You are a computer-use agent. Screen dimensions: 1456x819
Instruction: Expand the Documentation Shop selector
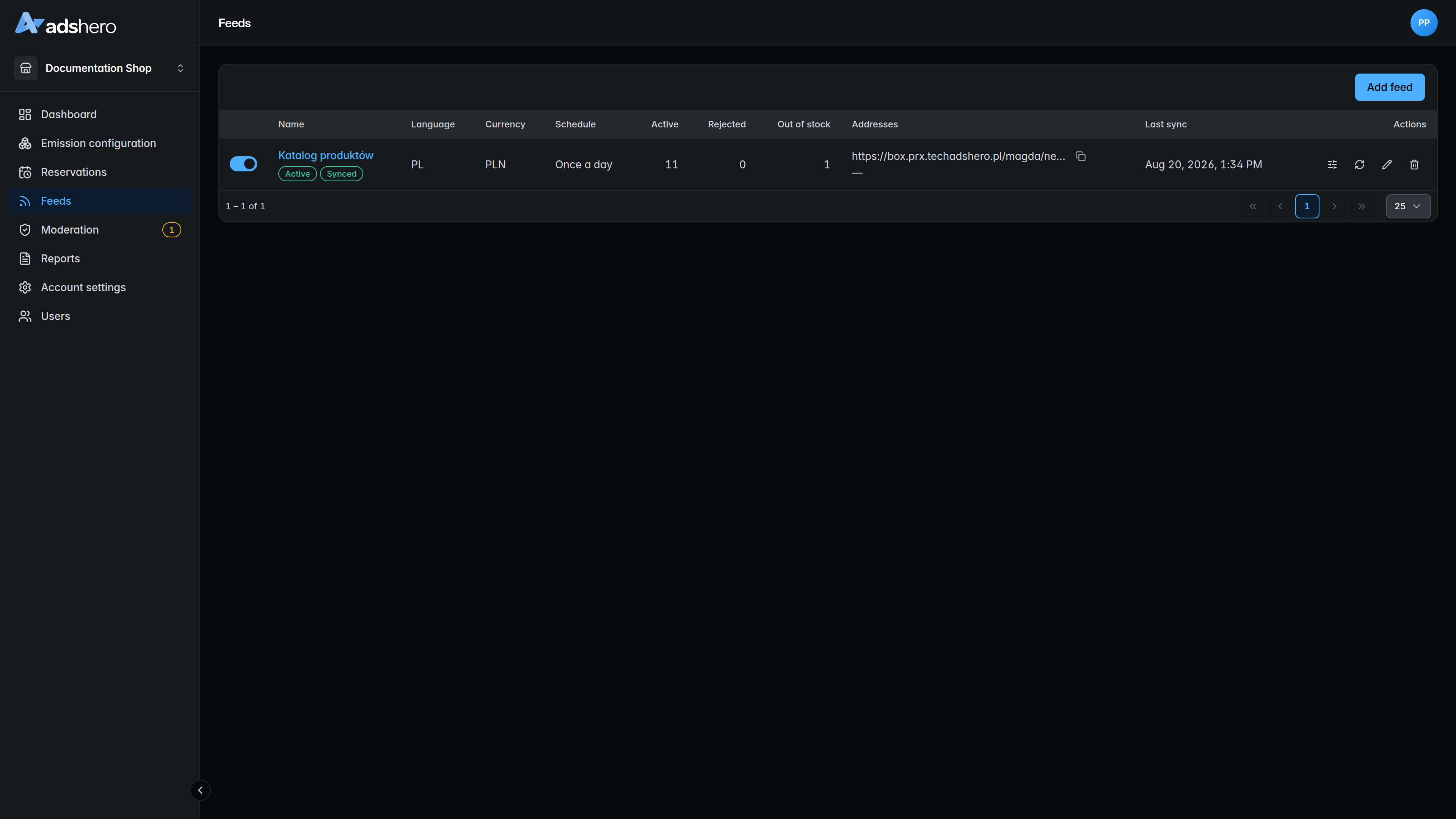point(99,68)
